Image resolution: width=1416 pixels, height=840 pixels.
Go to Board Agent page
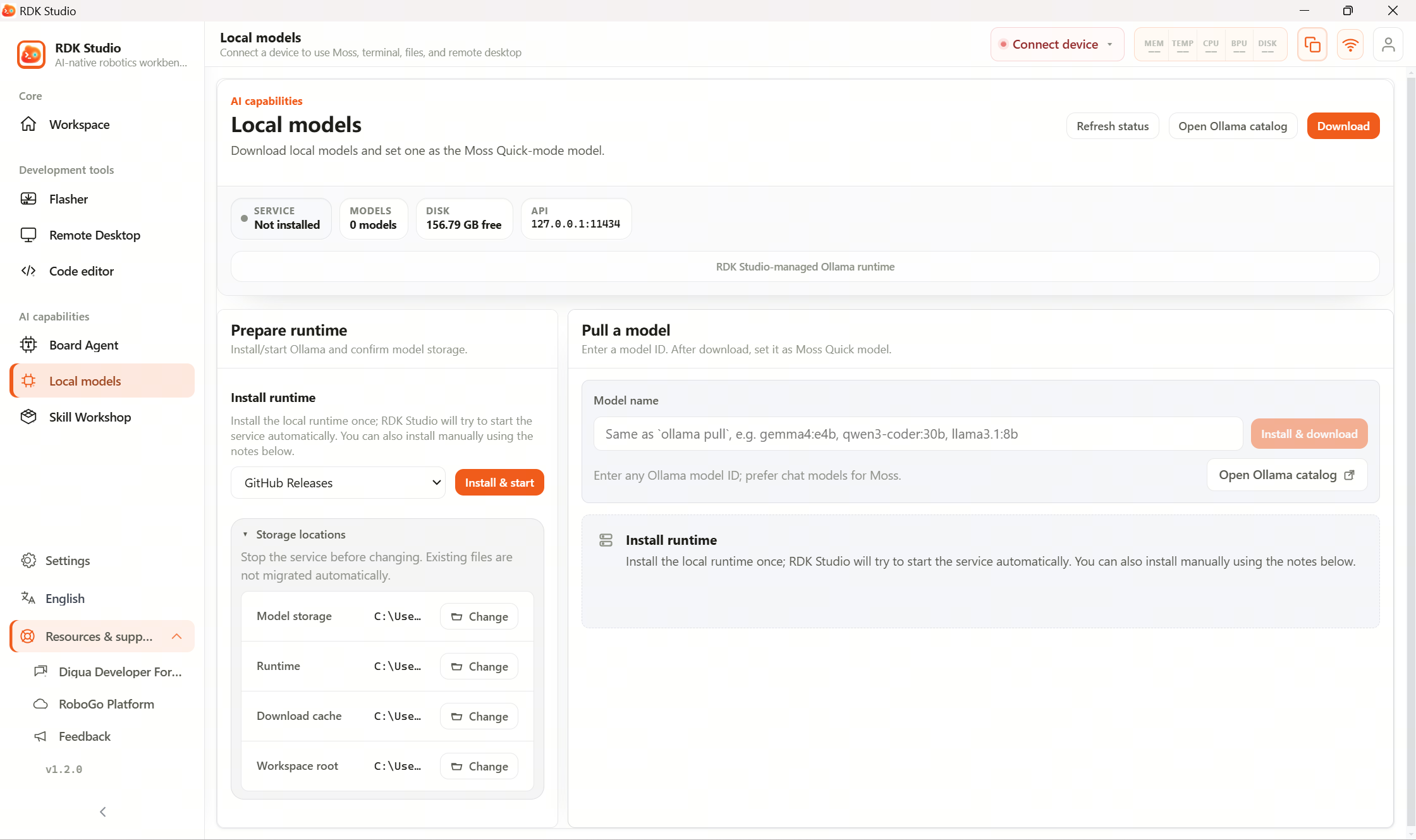[x=102, y=345]
